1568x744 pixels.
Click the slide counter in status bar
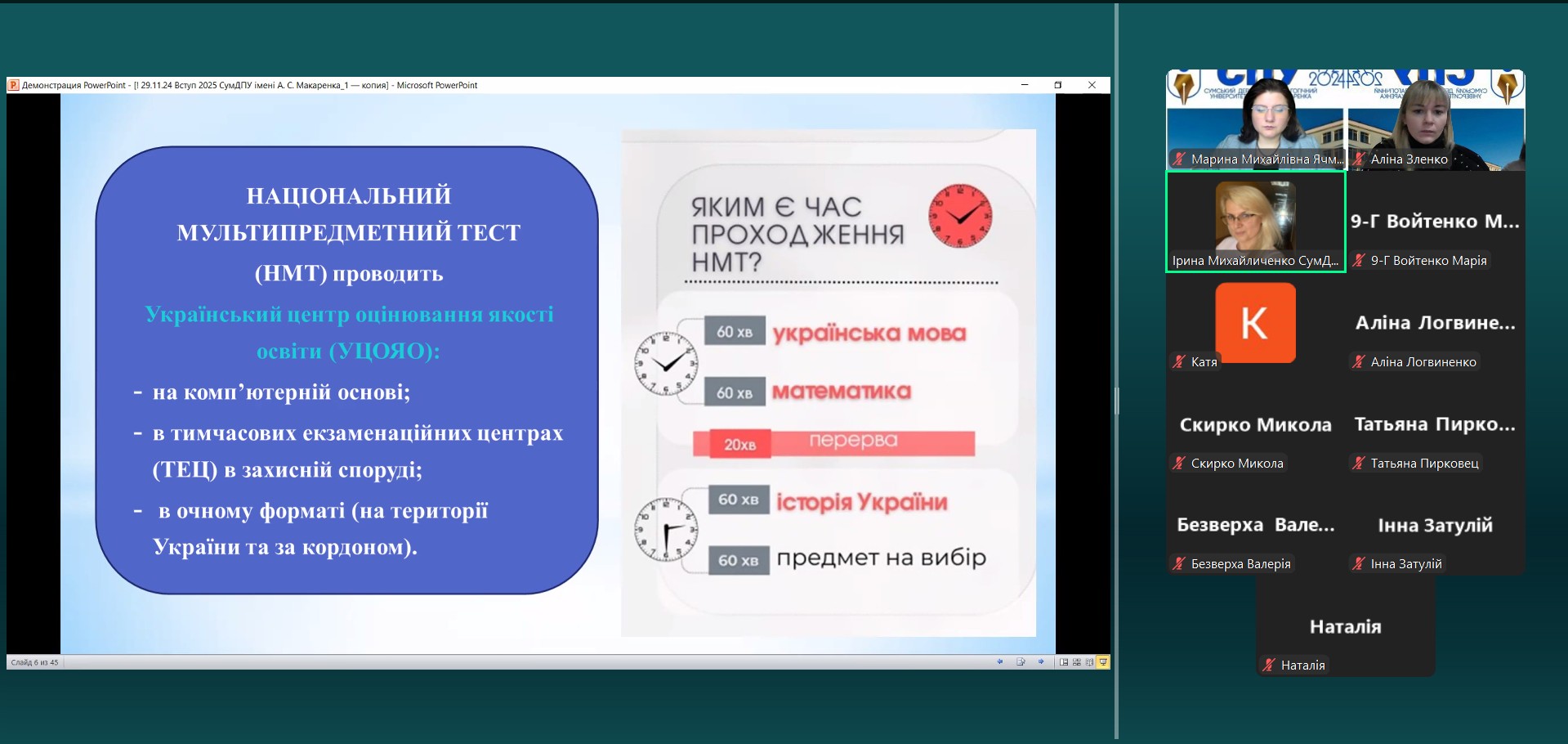[x=35, y=662]
